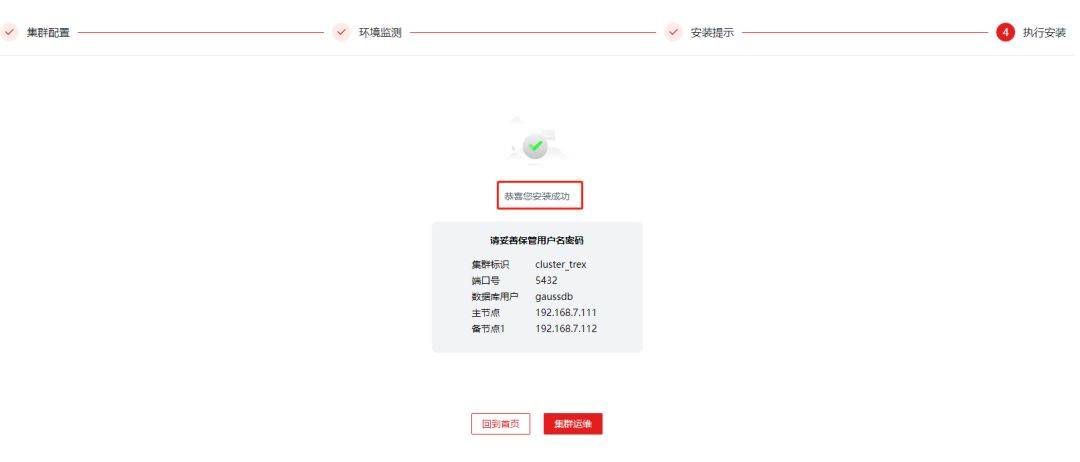Click the primary node IP 192.168.7.111

566,313
